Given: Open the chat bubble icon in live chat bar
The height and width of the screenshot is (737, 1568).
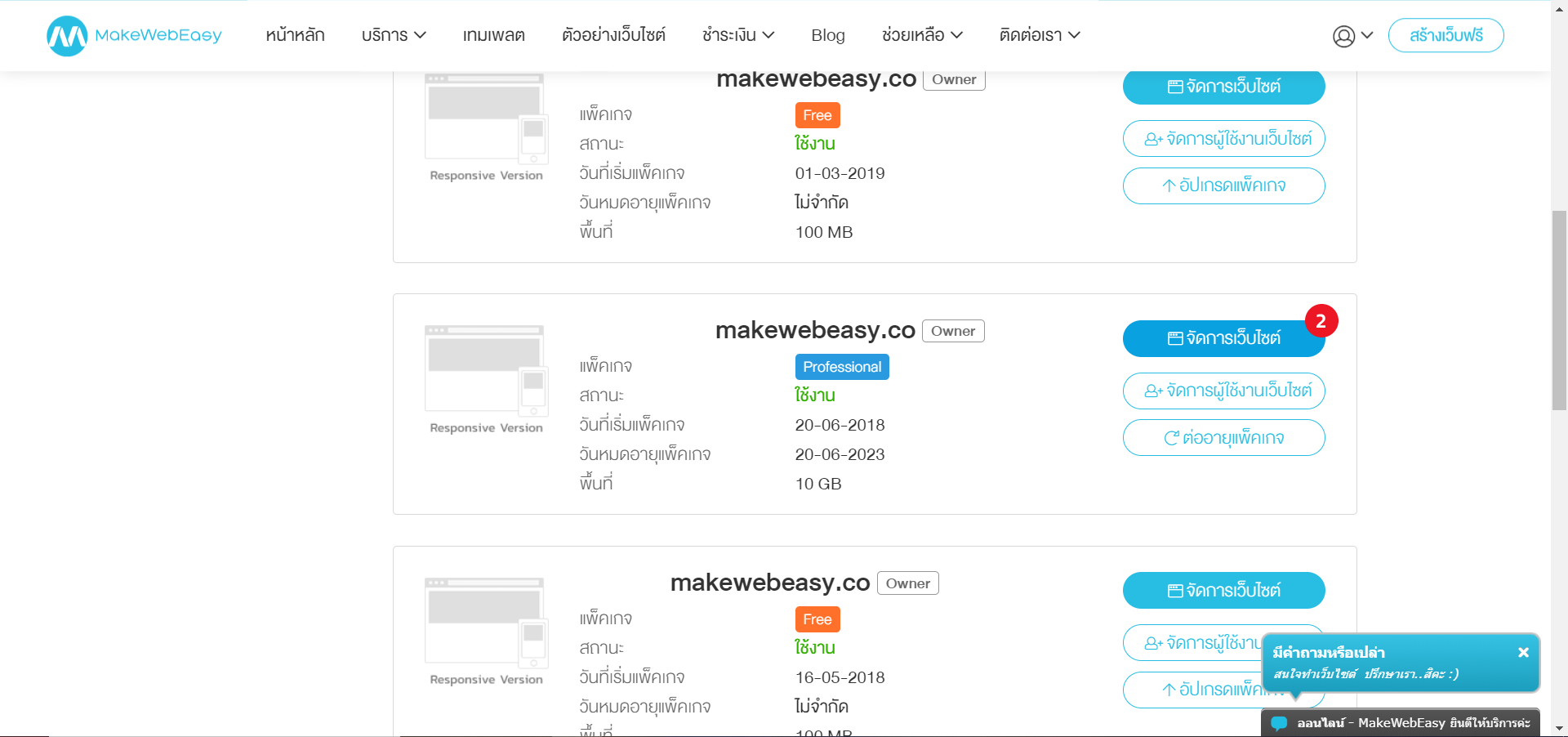Looking at the screenshot, I should click(1281, 722).
